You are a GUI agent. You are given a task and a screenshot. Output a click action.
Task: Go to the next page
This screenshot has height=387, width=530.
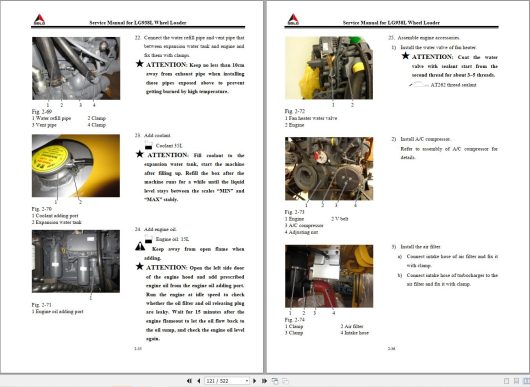point(255,381)
